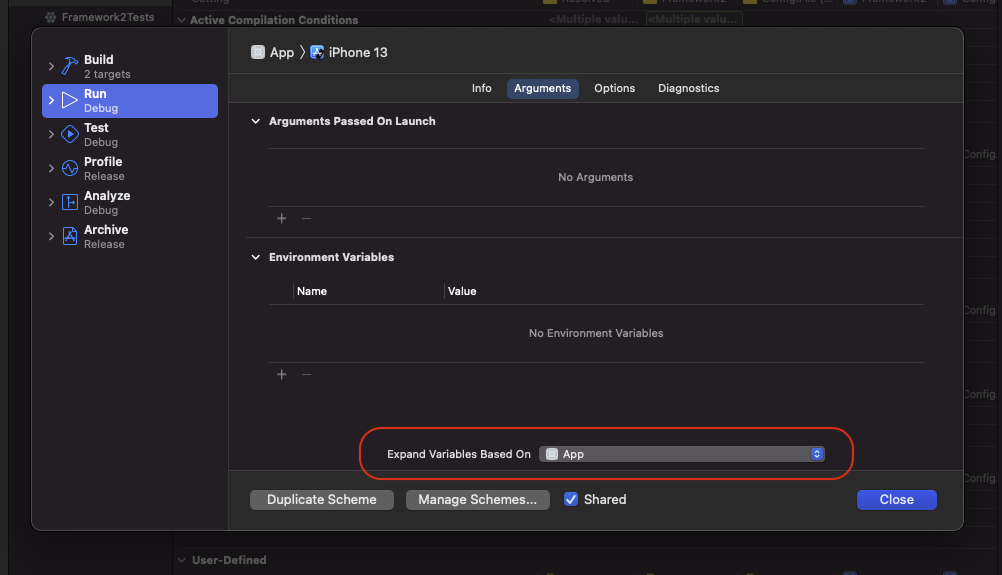Remove environment variable with minus button
Viewport: 1002px width, 575px height.
pyautogui.click(x=307, y=374)
